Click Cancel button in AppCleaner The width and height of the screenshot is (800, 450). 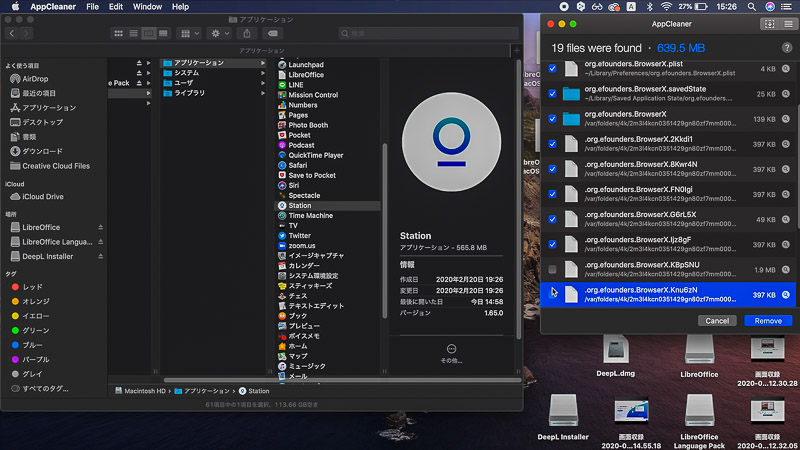point(717,320)
